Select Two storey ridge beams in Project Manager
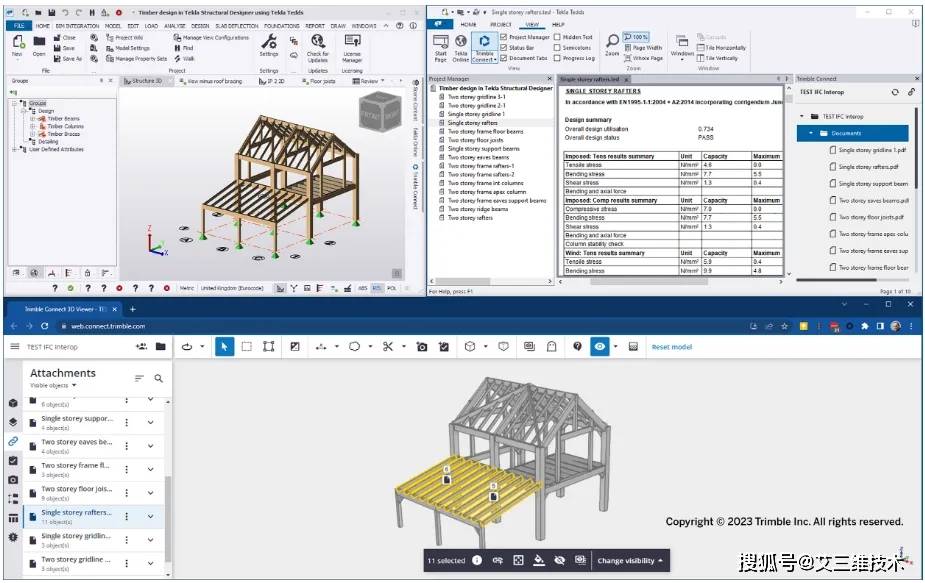This screenshot has height=583, width=925. (477, 209)
